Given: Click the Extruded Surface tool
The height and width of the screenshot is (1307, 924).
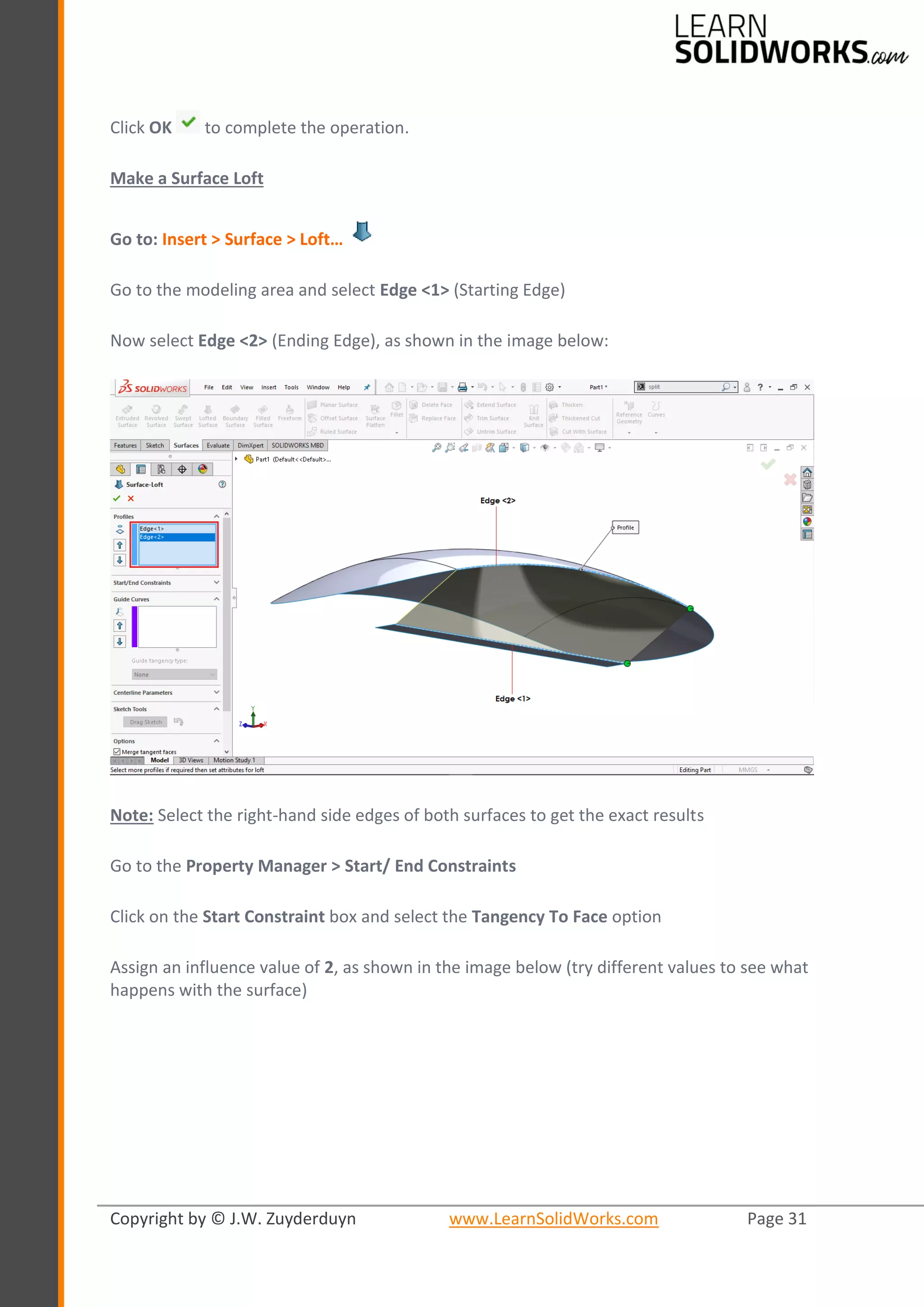Looking at the screenshot, I should (127, 416).
